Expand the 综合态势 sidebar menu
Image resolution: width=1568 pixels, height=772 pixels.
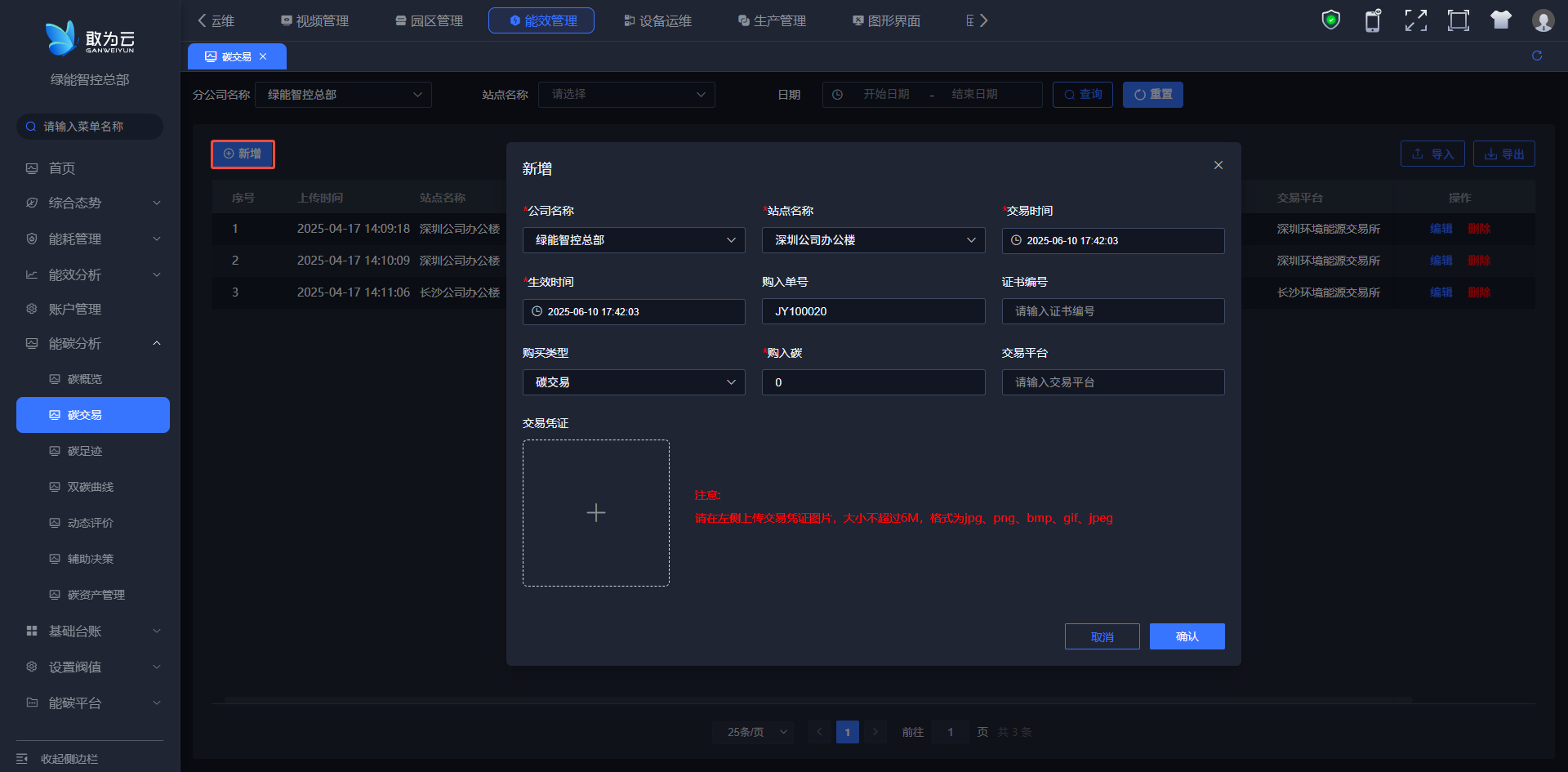pos(93,203)
